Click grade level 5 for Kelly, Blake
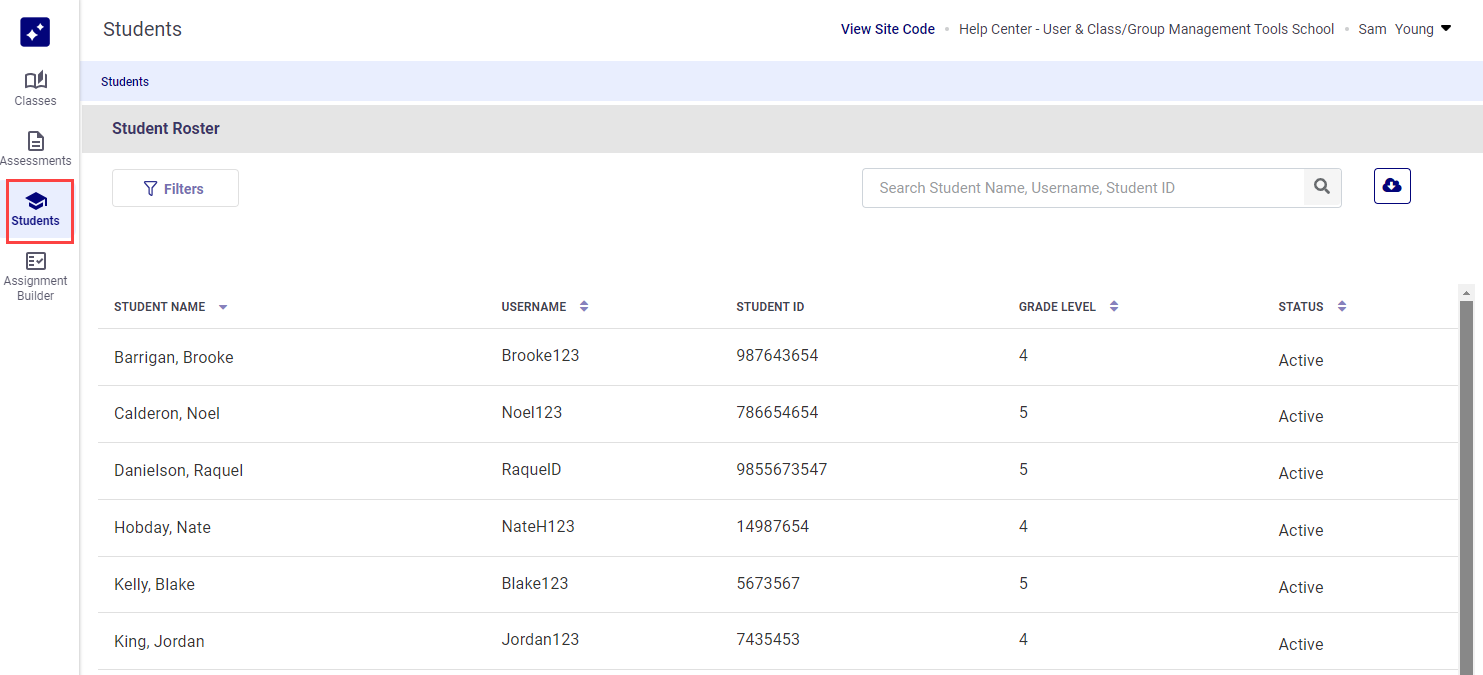Screen dimensions: 1483x675 pyautogui.click(x=1023, y=583)
